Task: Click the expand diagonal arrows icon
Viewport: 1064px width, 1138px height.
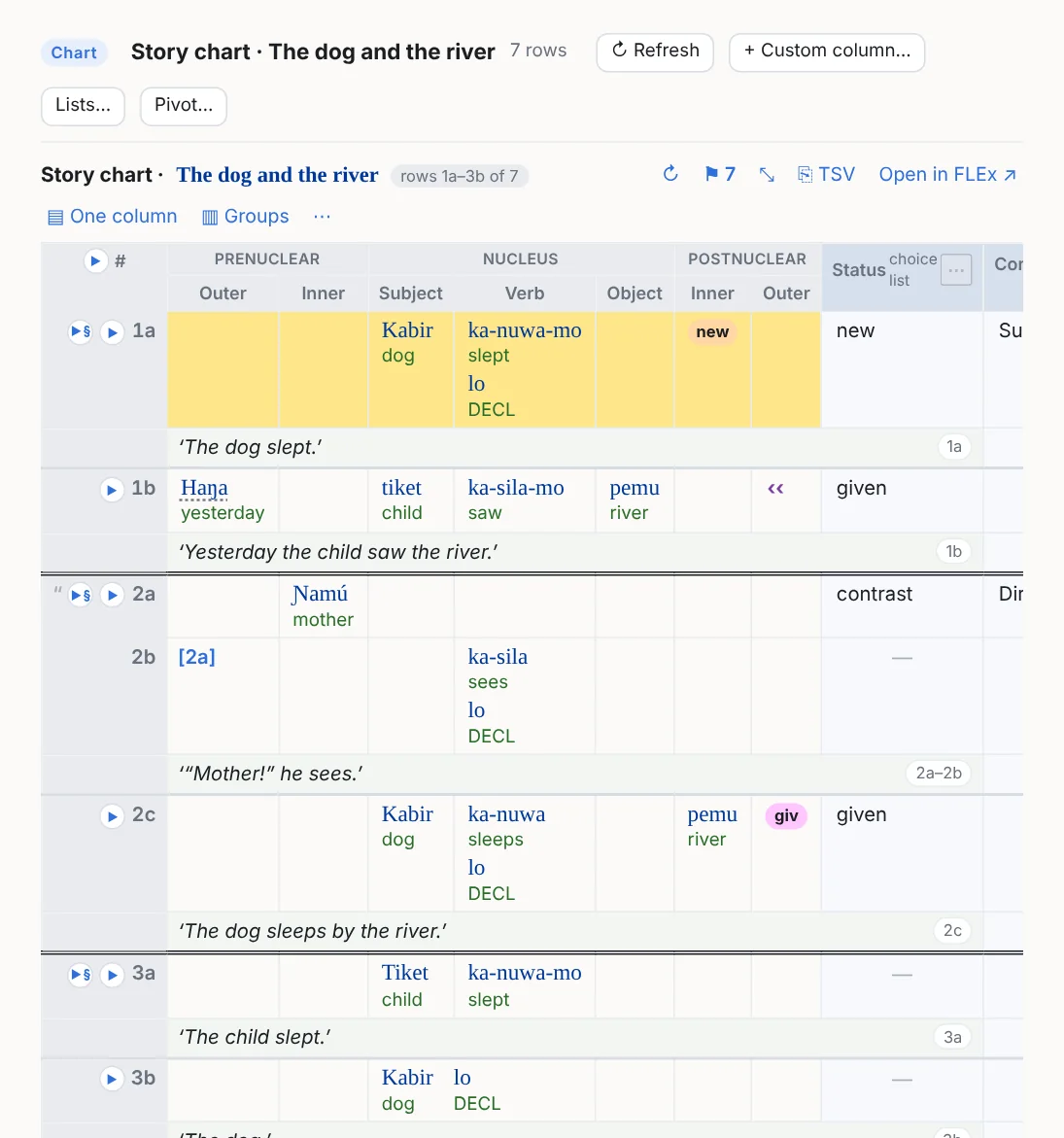Action: click(x=767, y=174)
